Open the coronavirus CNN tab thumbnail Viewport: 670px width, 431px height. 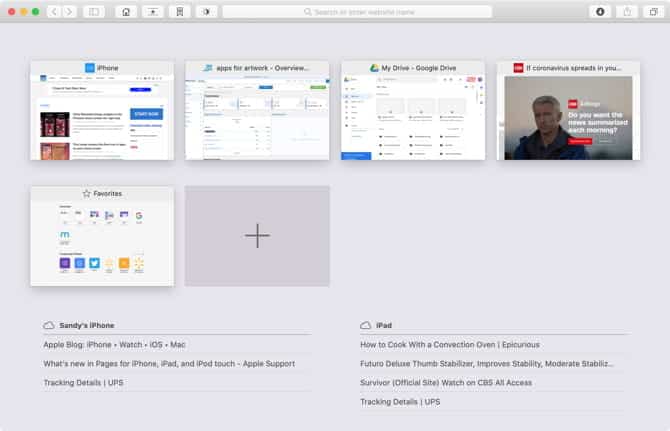pyautogui.click(x=568, y=111)
